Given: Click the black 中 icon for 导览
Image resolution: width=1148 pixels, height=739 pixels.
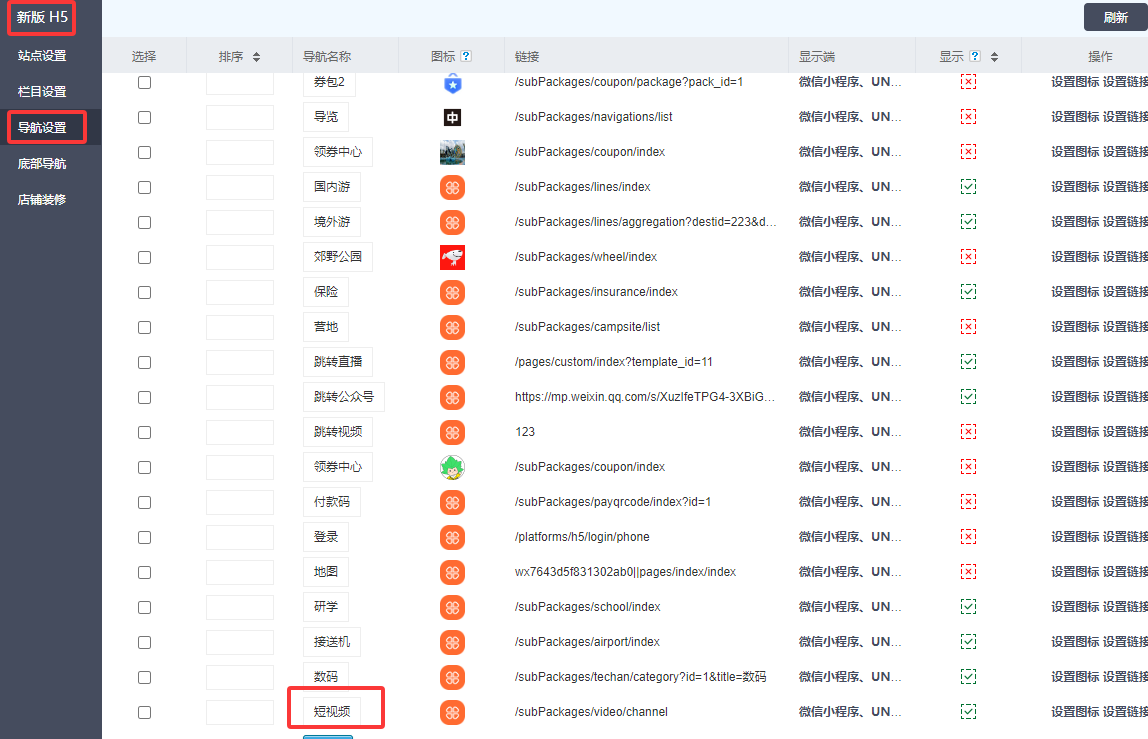Looking at the screenshot, I should (452, 117).
